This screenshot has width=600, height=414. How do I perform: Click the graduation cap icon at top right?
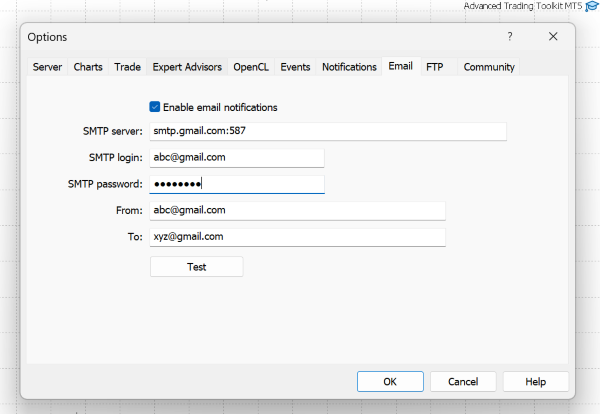[x=591, y=7]
